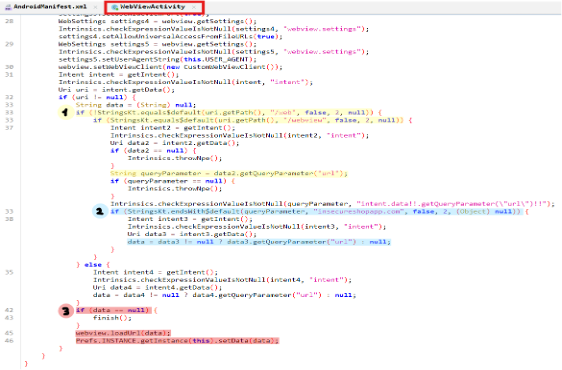Click the checkExpressionValueIsNotNull(intent3, "intent") line
This screenshot has width=562, height=370.
pos(257,227)
